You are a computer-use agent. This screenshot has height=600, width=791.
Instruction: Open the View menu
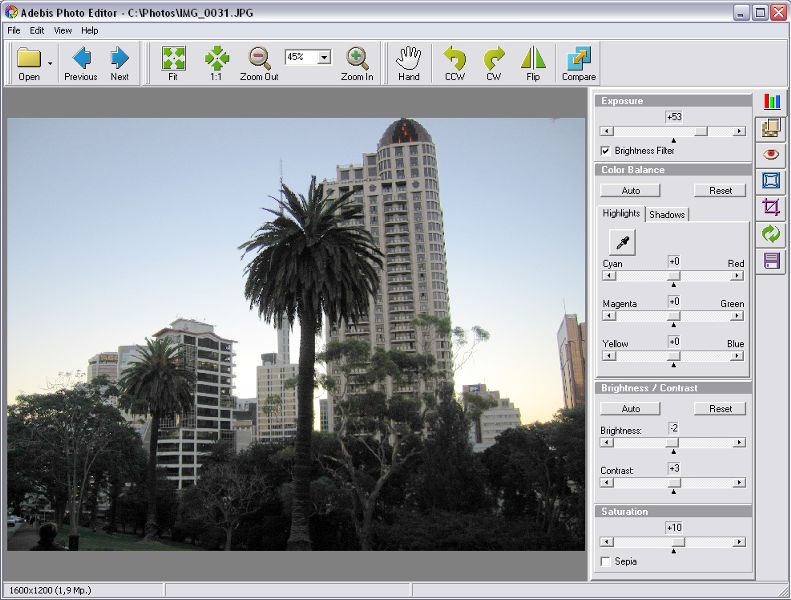pos(63,31)
